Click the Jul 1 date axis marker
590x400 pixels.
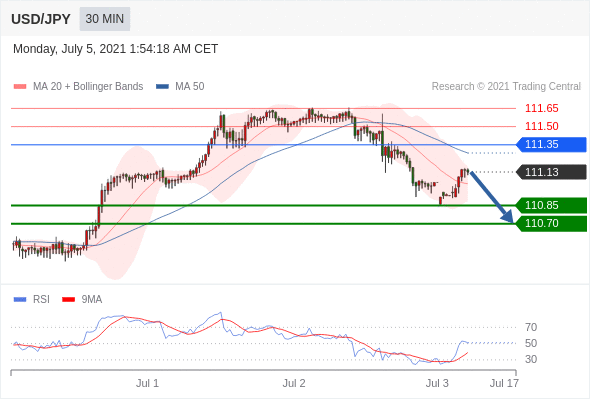point(147,383)
